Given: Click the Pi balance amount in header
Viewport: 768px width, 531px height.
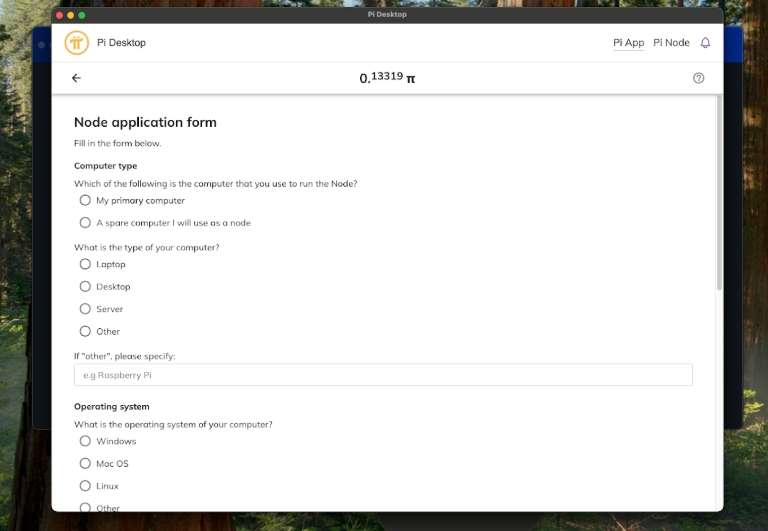Looking at the screenshot, I should (387, 78).
